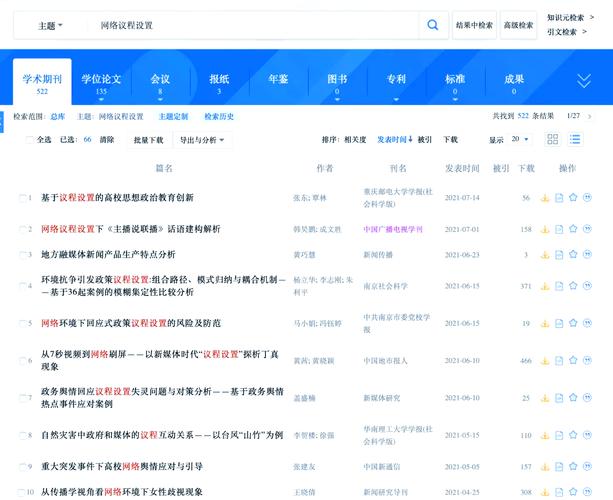The height and width of the screenshot is (500, 613).
Task: Tick checkbox for first result row
Action: point(23,198)
